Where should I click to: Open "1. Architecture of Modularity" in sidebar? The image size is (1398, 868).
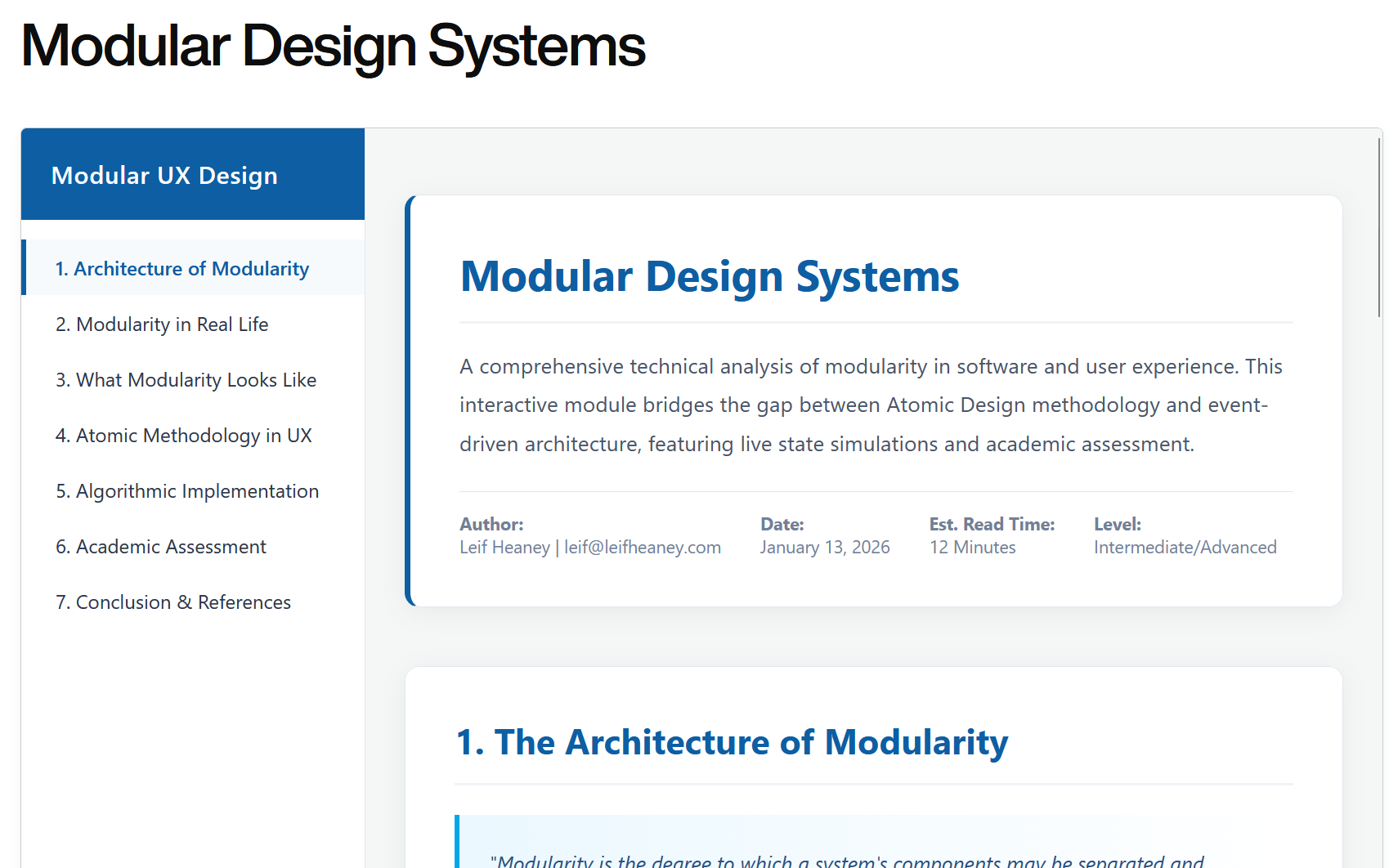[182, 268]
